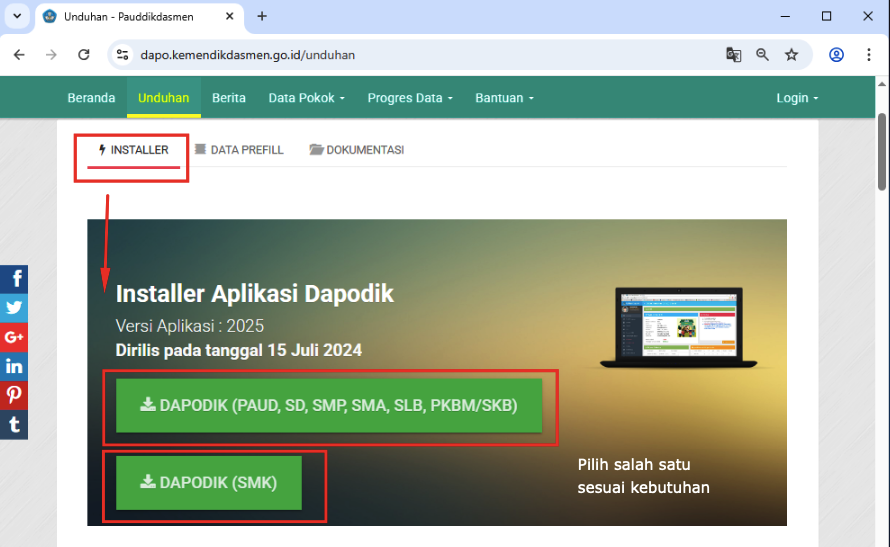Open tab search dropdown arrow
Image resolution: width=890 pixels, height=547 pixels.
click(x=17, y=16)
